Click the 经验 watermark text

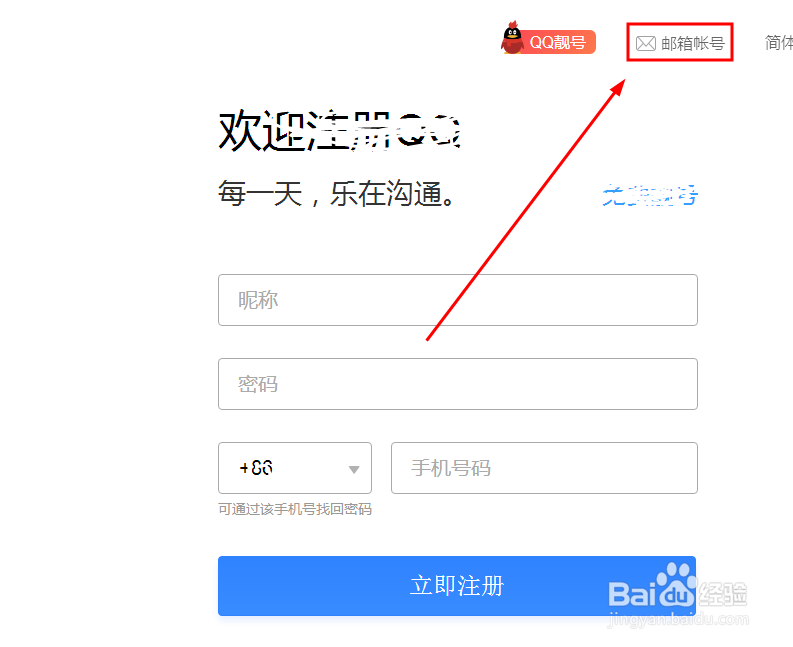[x=723, y=594]
